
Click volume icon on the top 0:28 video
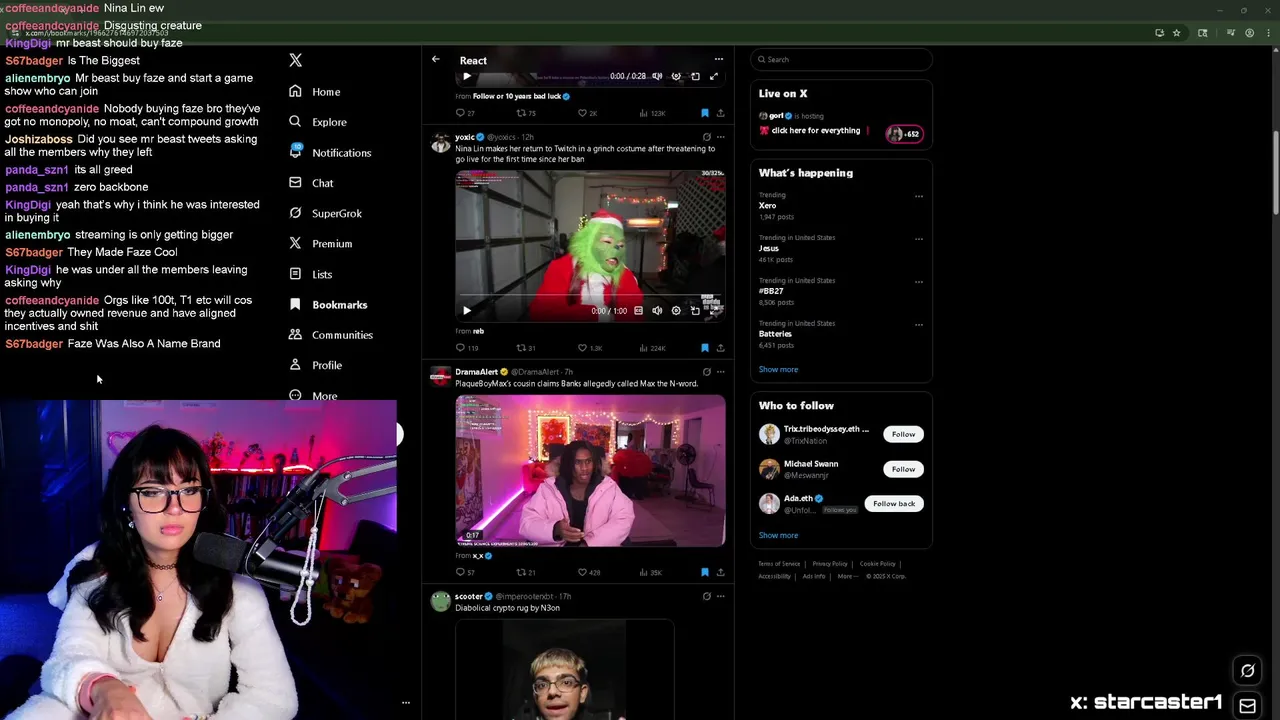(657, 76)
